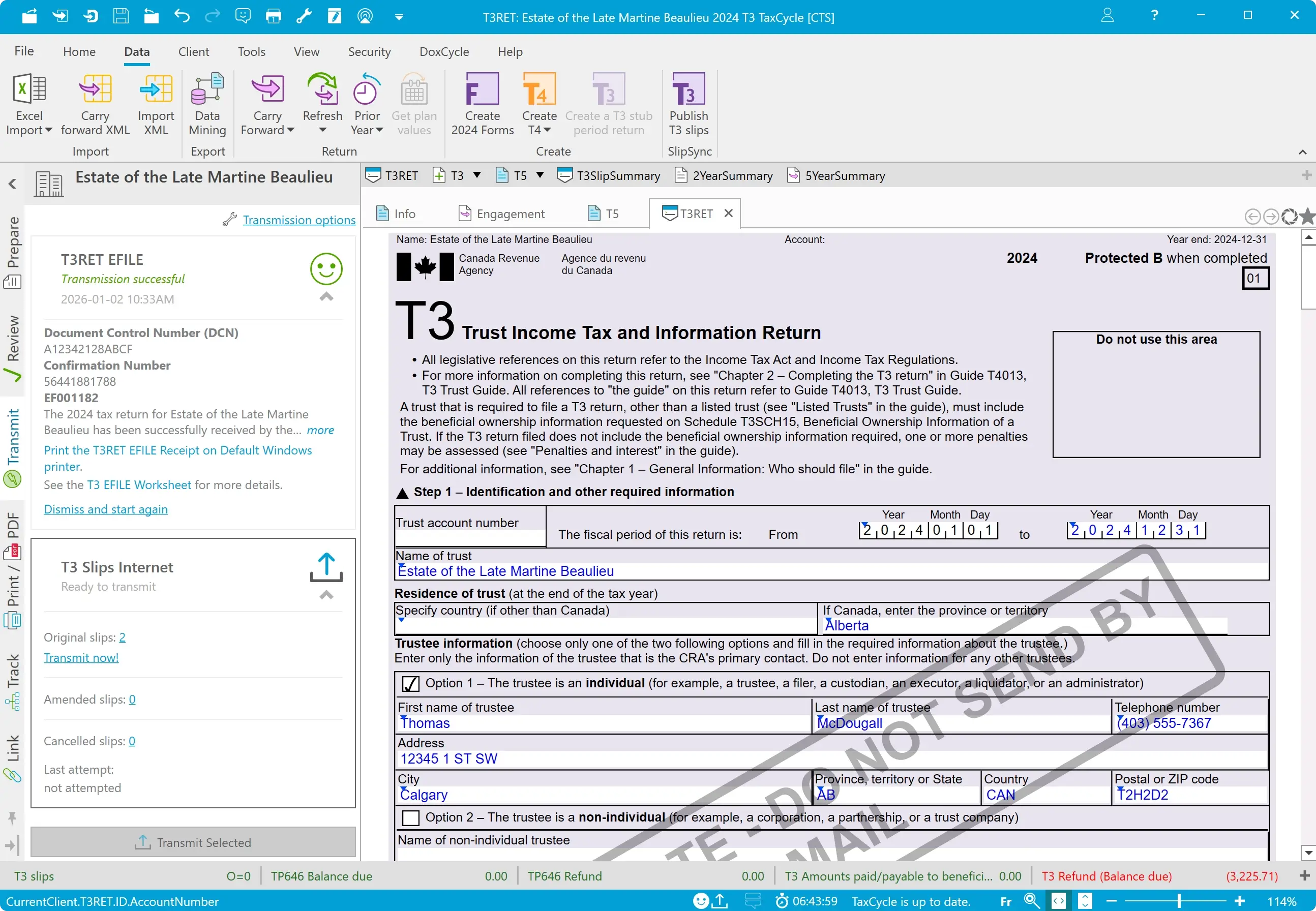
Task: Click the print icon in title bar
Action: click(x=274, y=16)
